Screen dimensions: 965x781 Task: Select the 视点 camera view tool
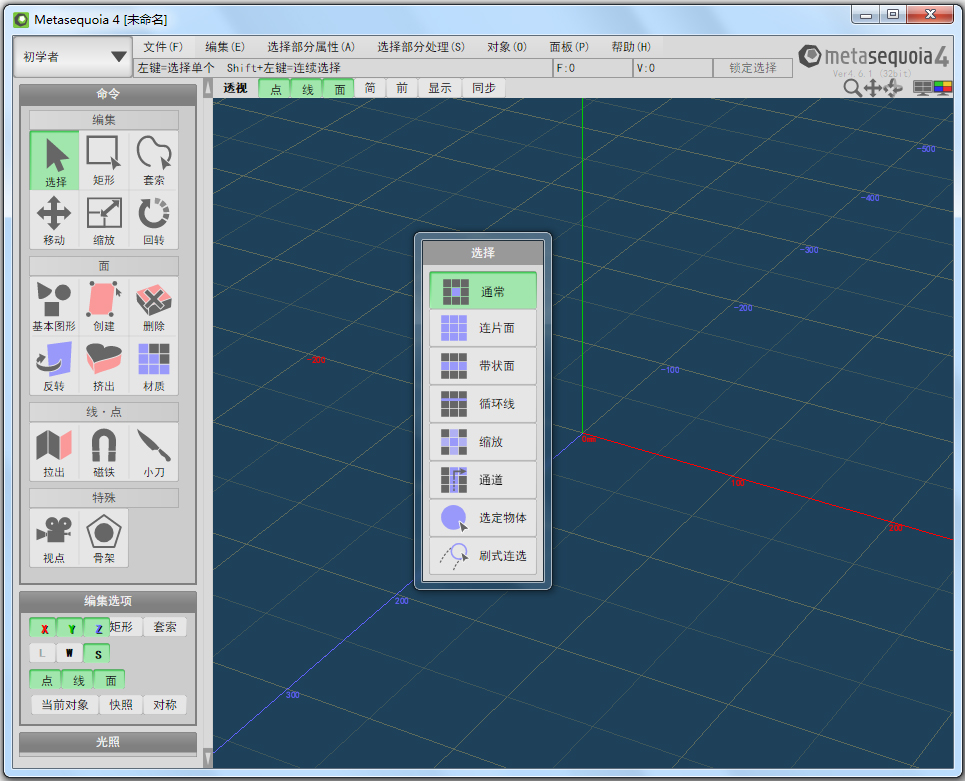coord(55,537)
